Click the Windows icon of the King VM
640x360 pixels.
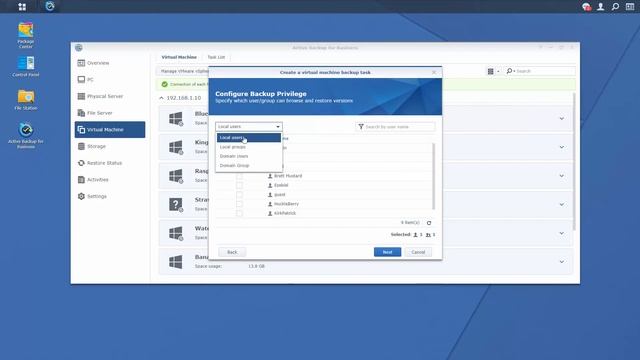click(x=176, y=147)
